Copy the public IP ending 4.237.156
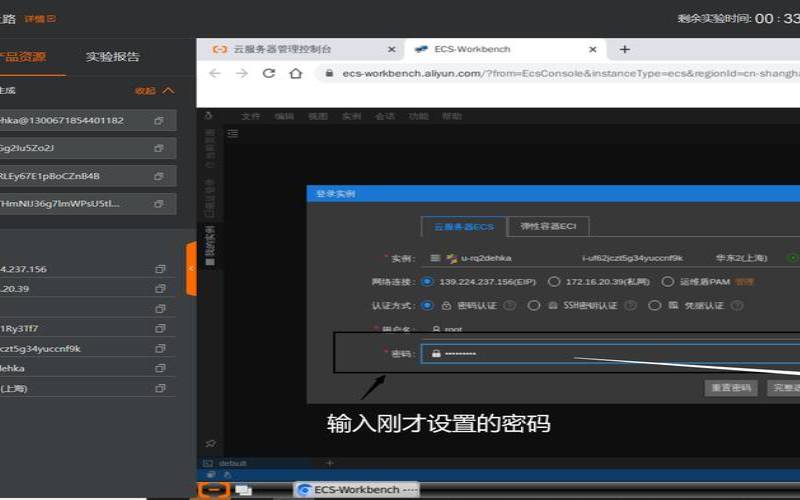 point(160,269)
